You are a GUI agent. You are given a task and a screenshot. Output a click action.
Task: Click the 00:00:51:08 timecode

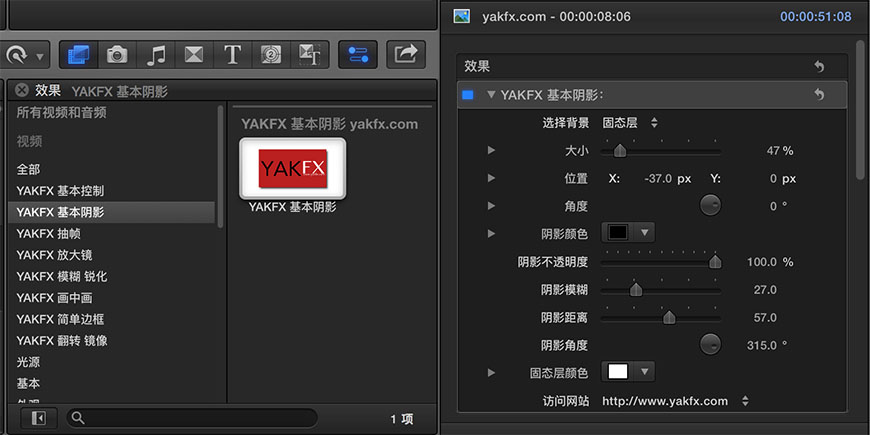(816, 17)
